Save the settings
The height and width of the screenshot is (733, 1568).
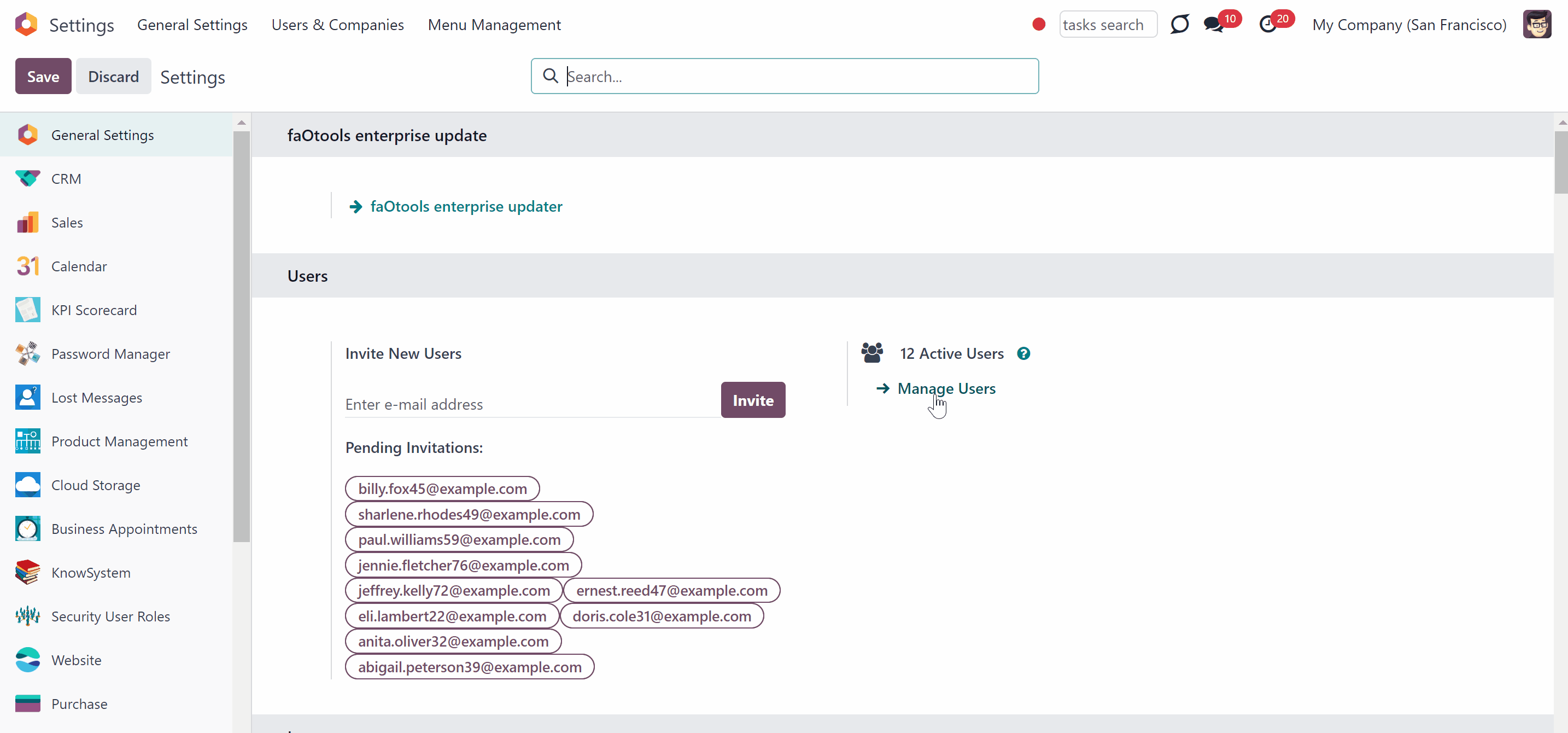pos(43,76)
